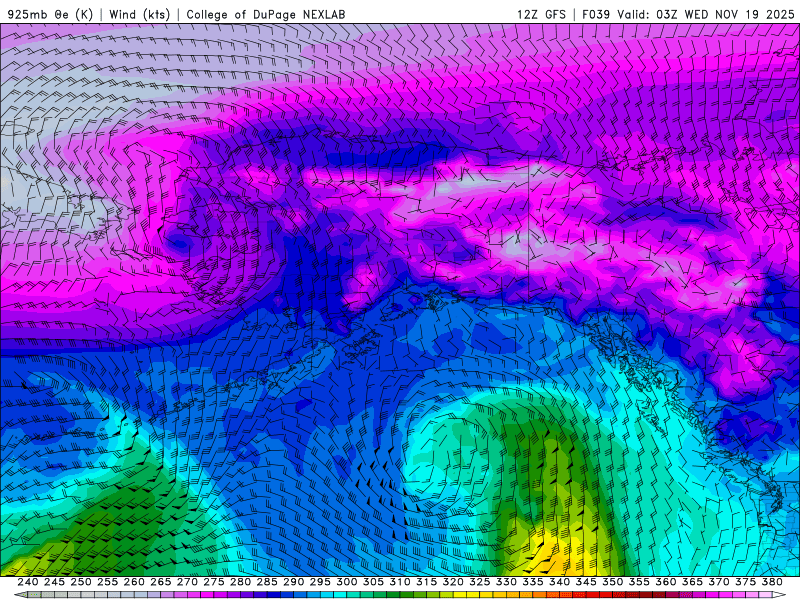This screenshot has height=600, width=800.
Task: Click the 300 value on the color scale
Action: point(346,582)
